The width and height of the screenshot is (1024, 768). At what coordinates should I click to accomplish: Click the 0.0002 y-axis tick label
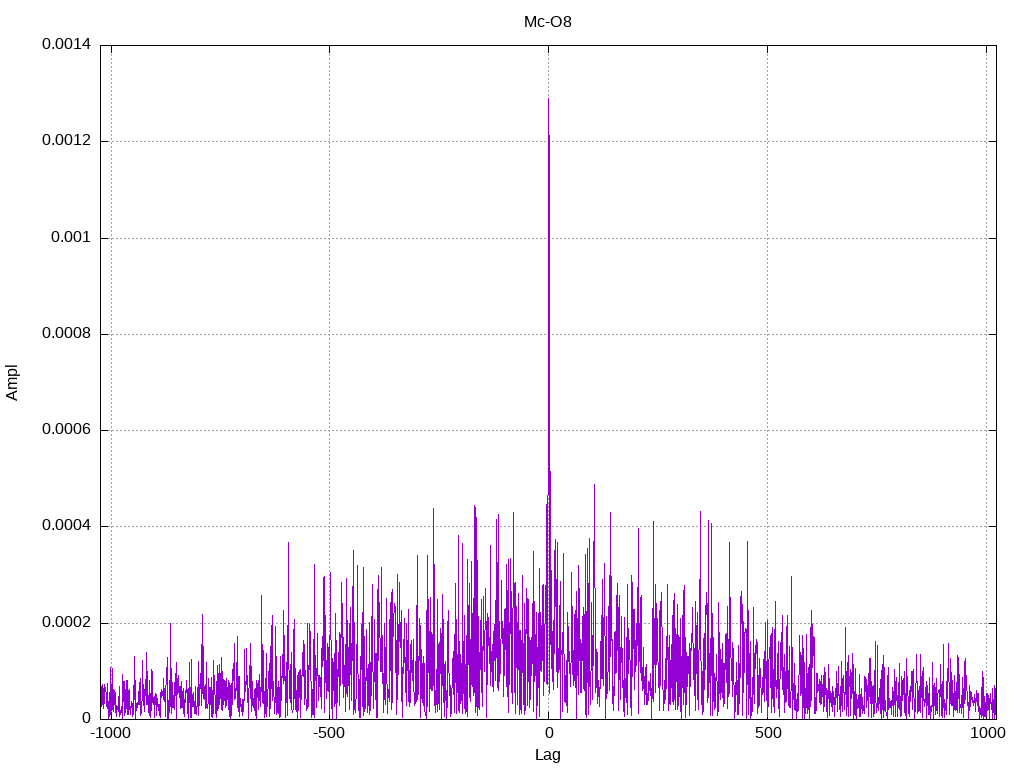(67, 622)
